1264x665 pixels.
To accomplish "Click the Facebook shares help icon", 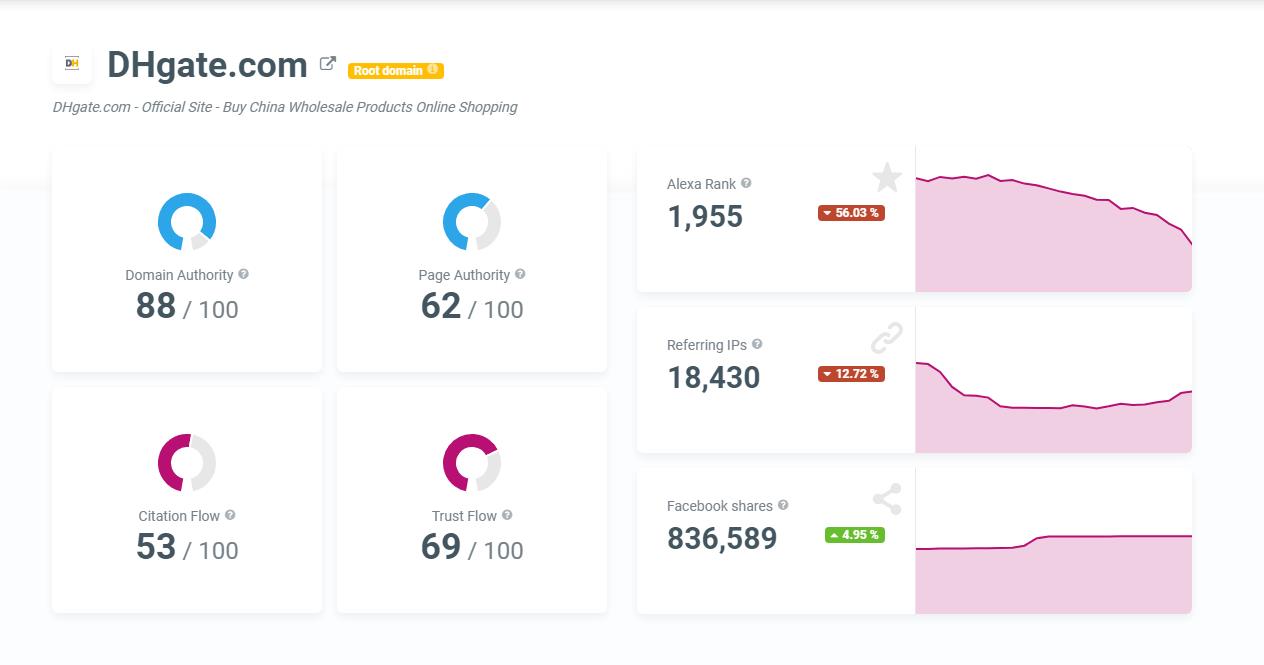I will click(783, 505).
